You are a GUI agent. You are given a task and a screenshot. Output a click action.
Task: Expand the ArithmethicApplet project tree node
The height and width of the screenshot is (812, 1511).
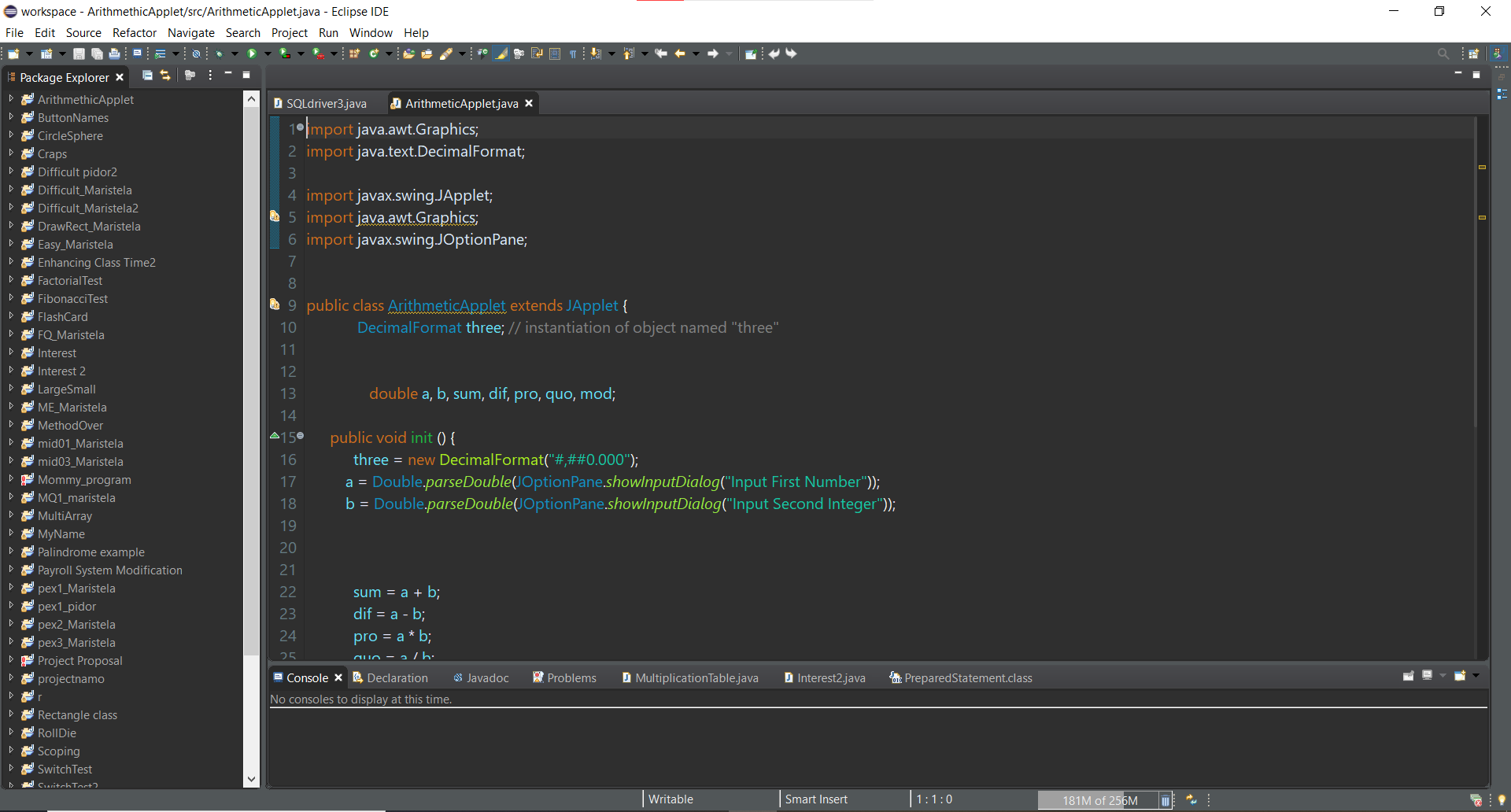11,99
